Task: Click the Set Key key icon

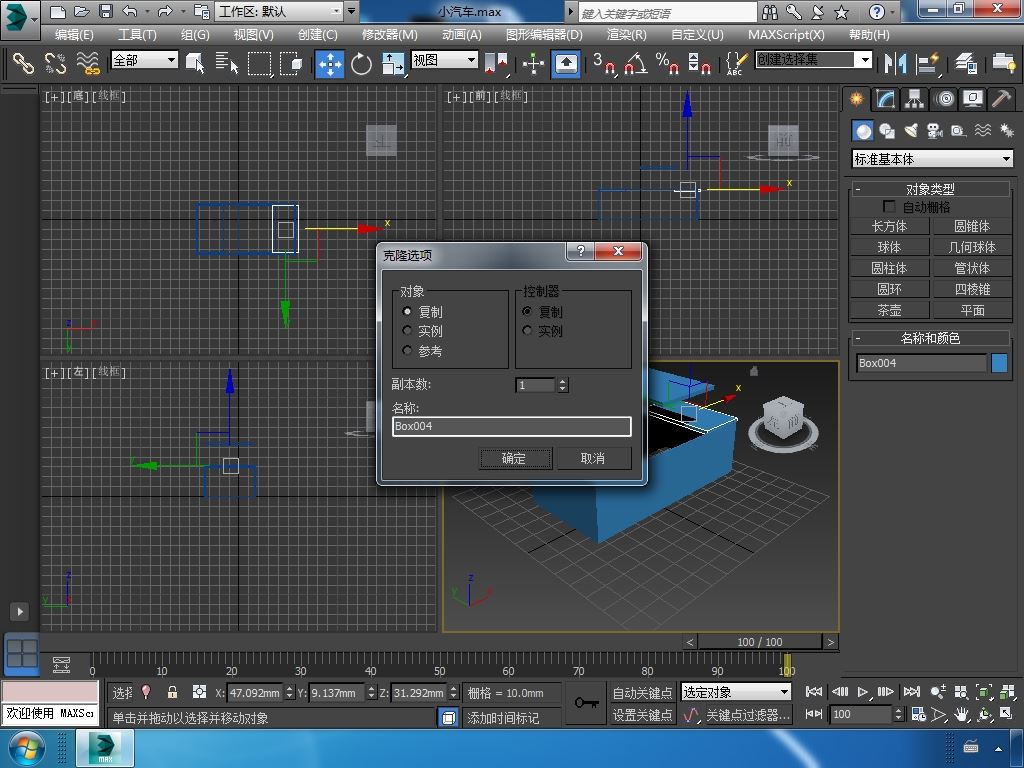Action: (x=586, y=703)
